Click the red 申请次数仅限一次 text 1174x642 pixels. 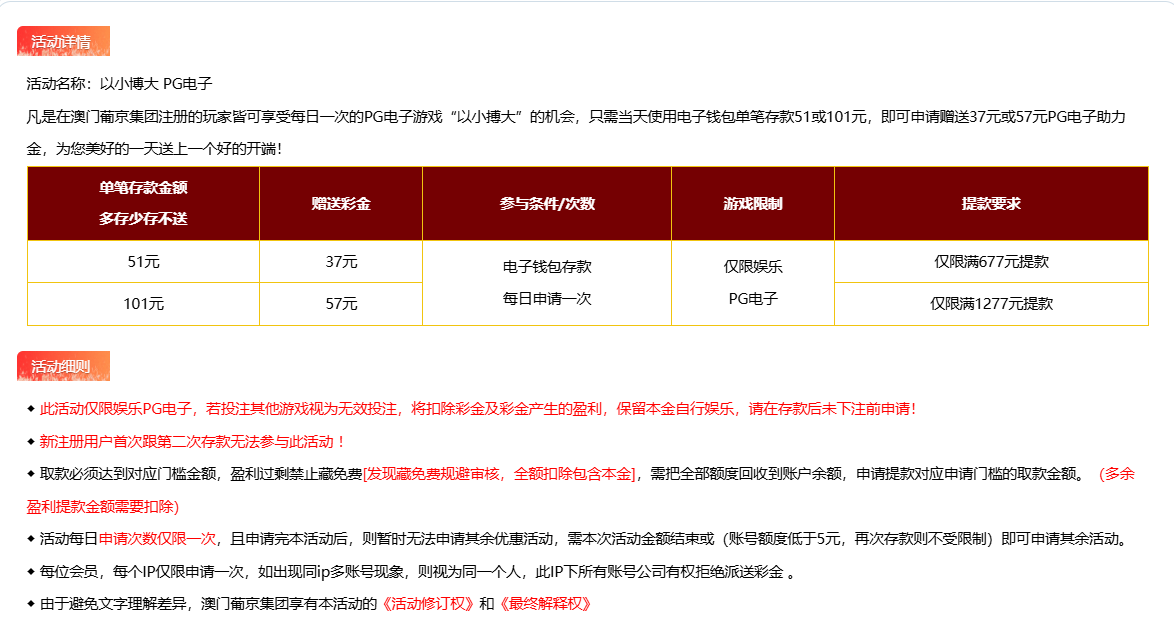pos(157,539)
